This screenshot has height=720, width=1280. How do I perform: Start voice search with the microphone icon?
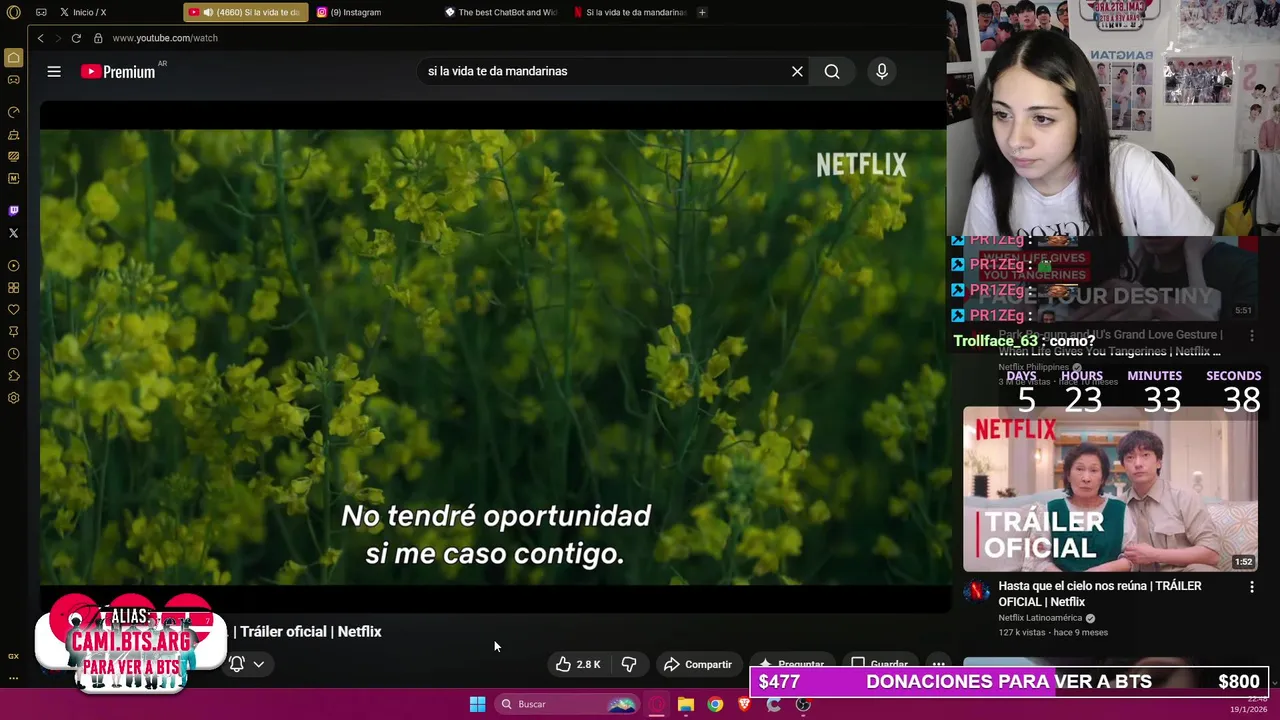pyautogui.click(x=881, y=71)
